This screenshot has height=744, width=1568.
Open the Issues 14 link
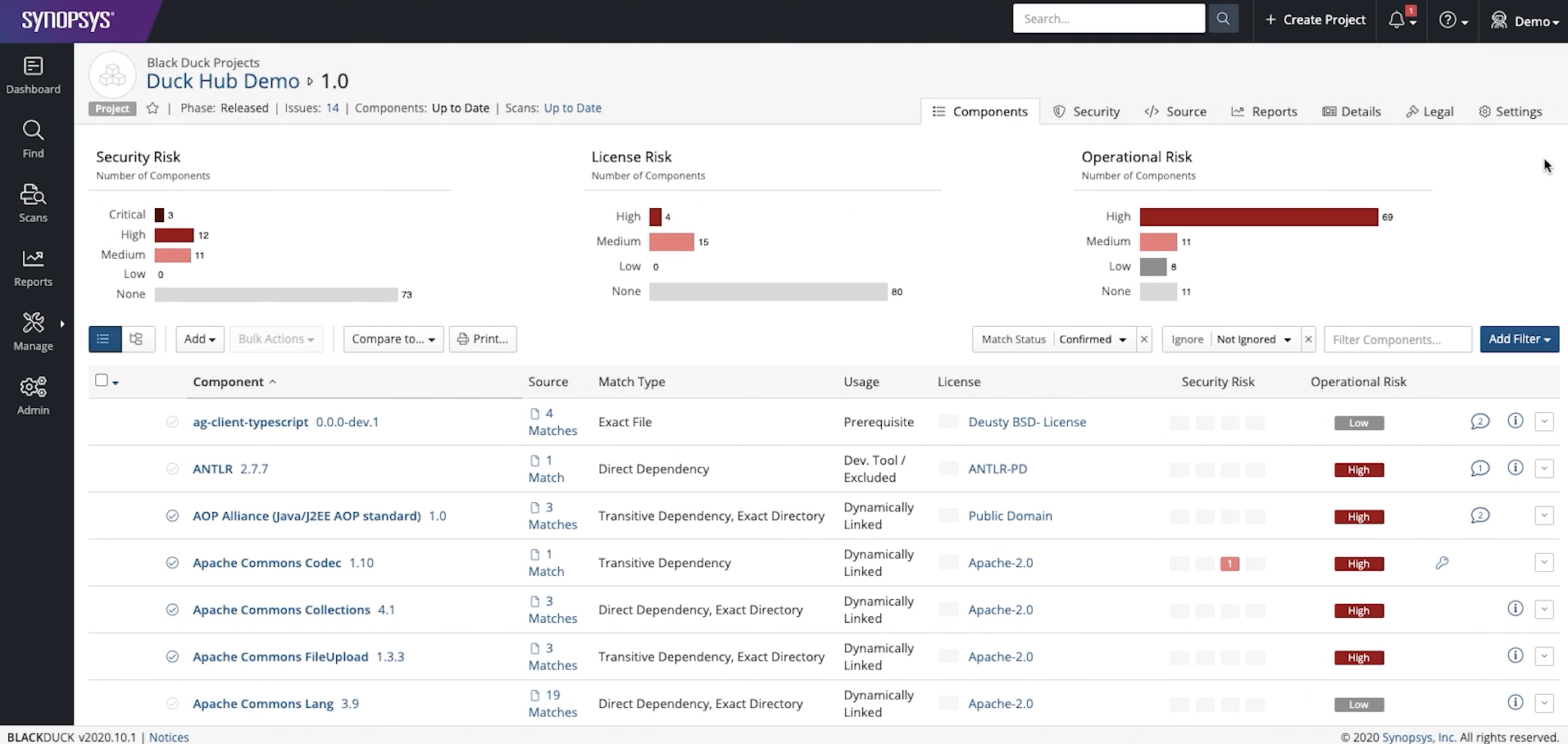[332, 108]
